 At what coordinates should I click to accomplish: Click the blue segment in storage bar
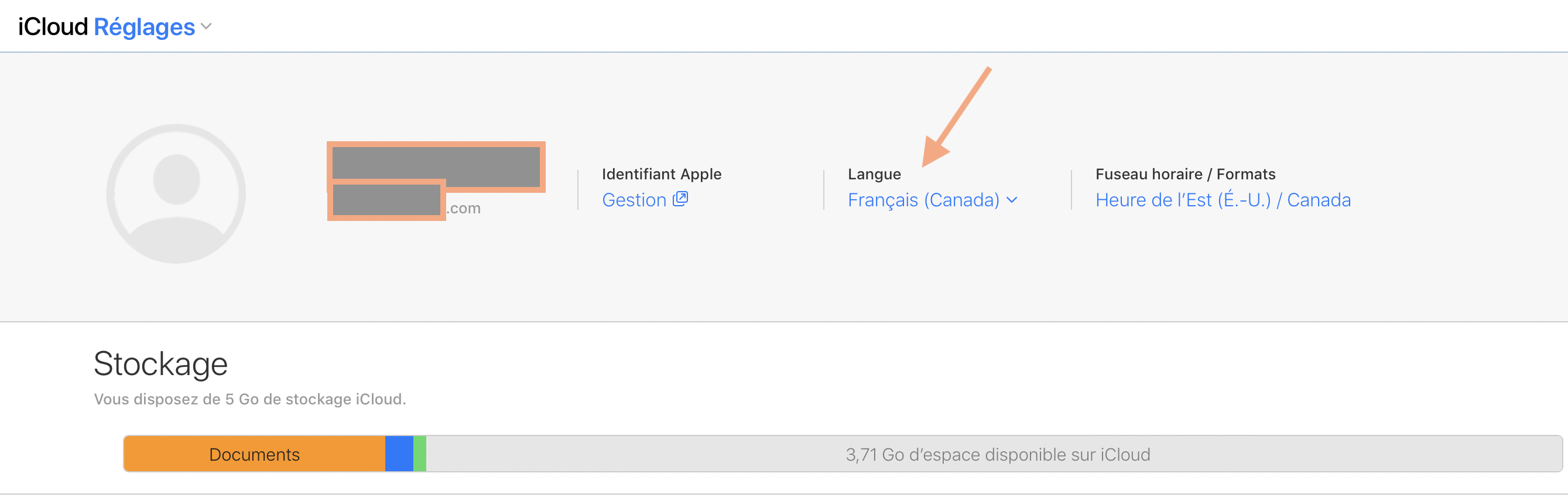(x=399, y=454)
